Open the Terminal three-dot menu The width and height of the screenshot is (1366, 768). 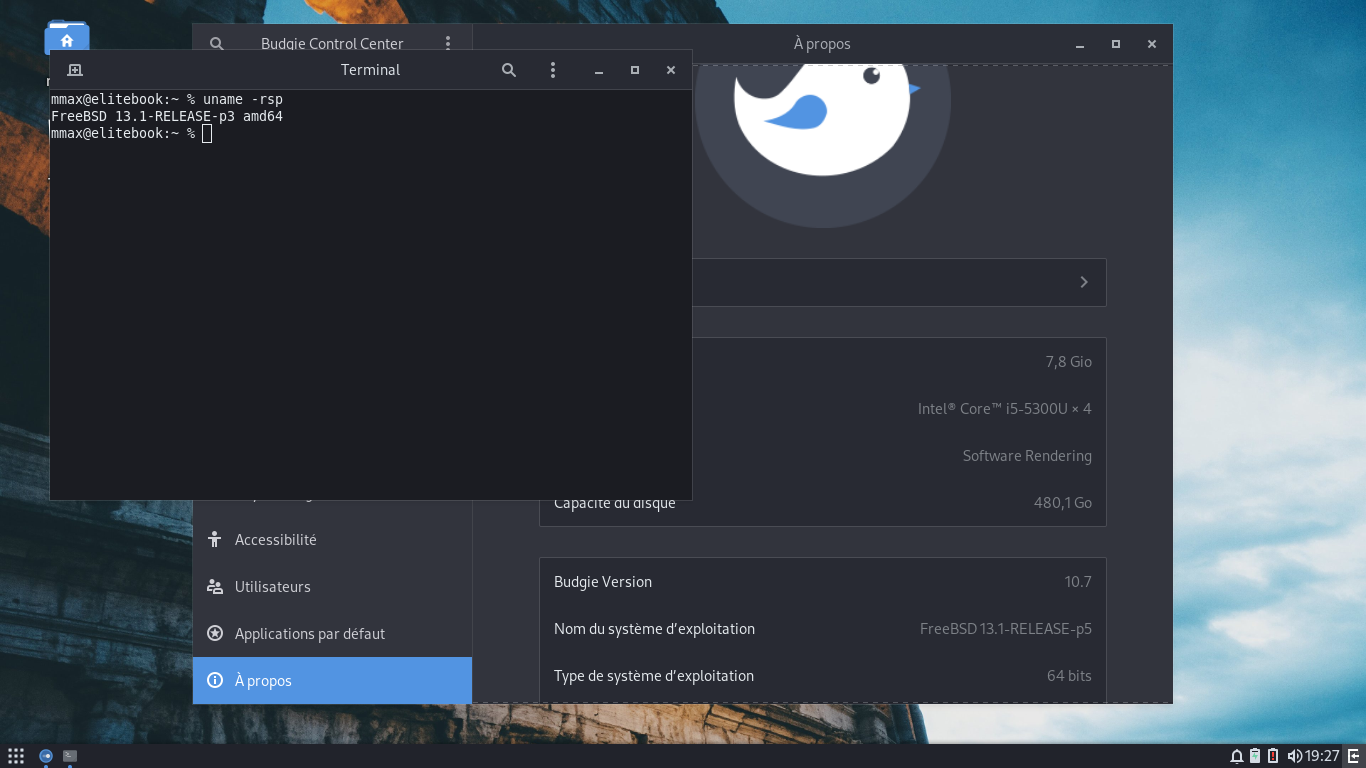553,70
